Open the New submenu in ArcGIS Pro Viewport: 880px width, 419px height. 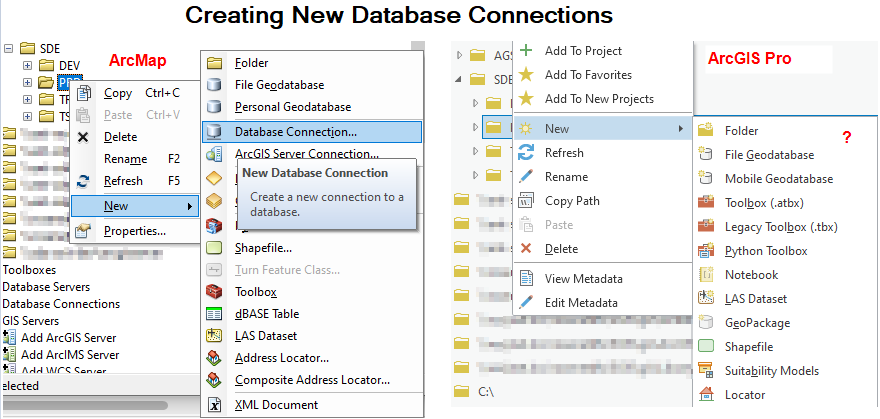tap(602, 129)
